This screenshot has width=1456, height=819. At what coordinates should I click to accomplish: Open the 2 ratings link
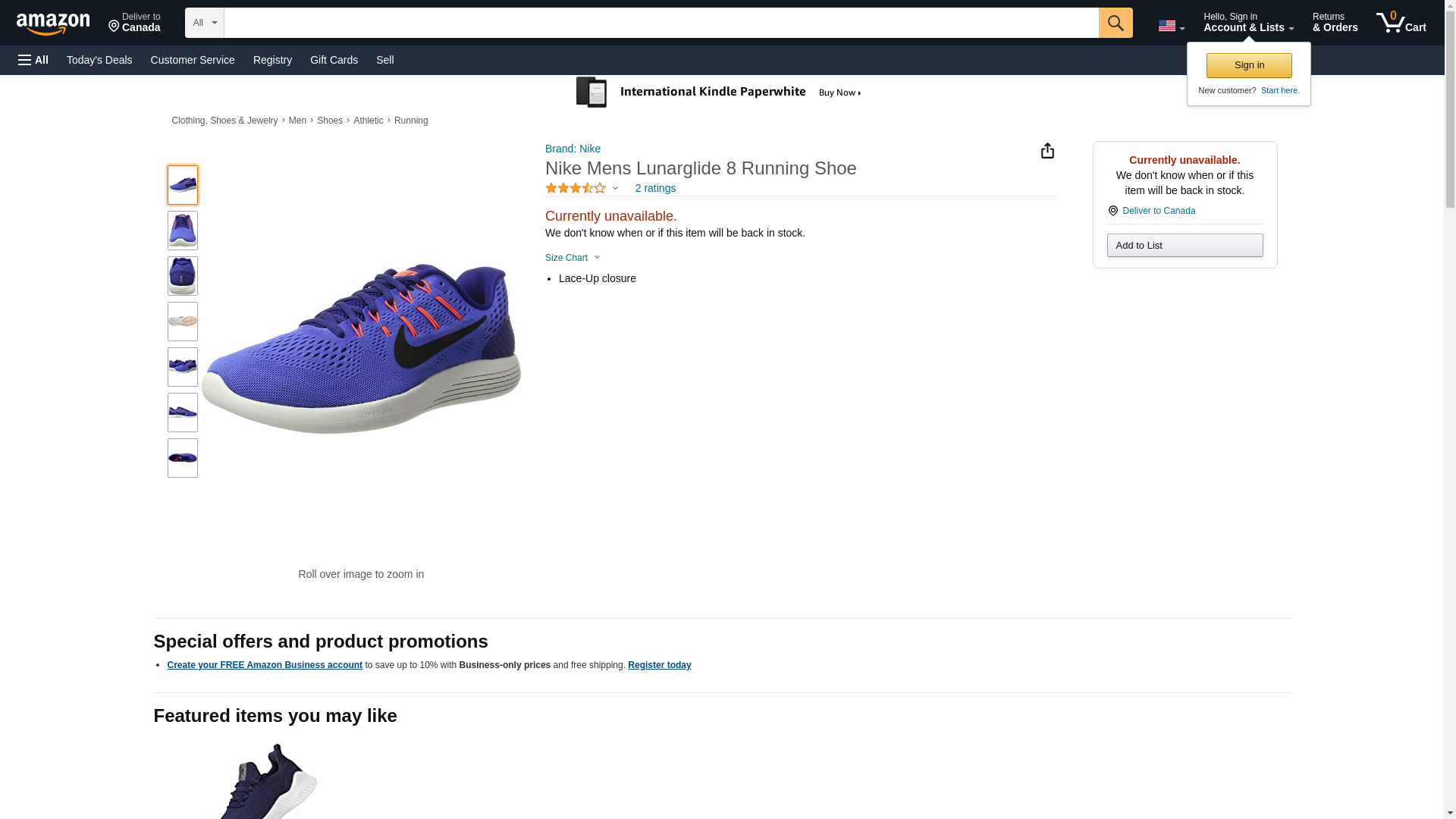pos(655,188)
